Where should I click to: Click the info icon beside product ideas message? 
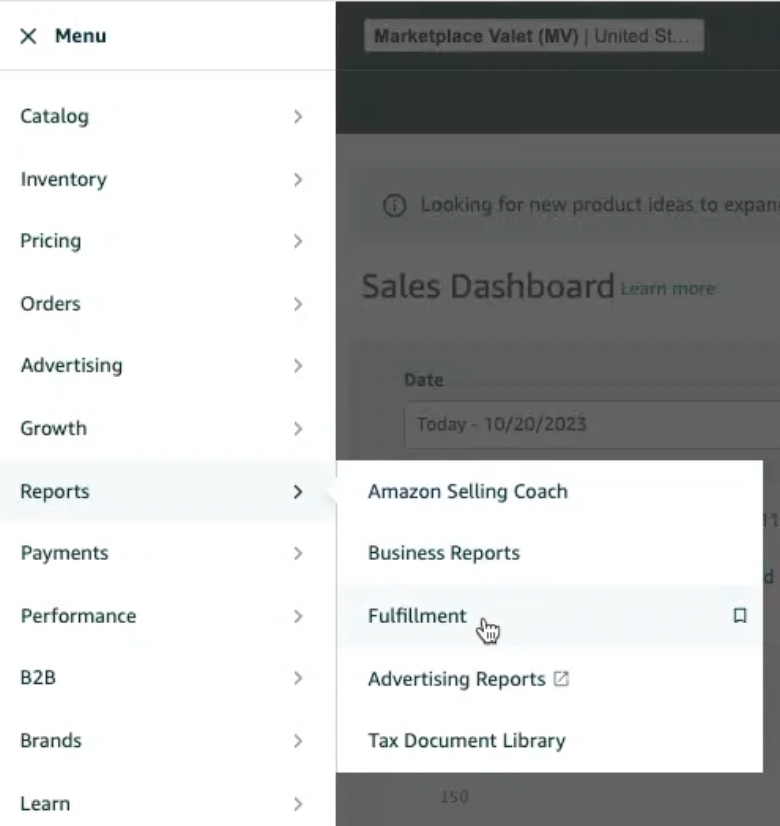[x=395, y=205]
